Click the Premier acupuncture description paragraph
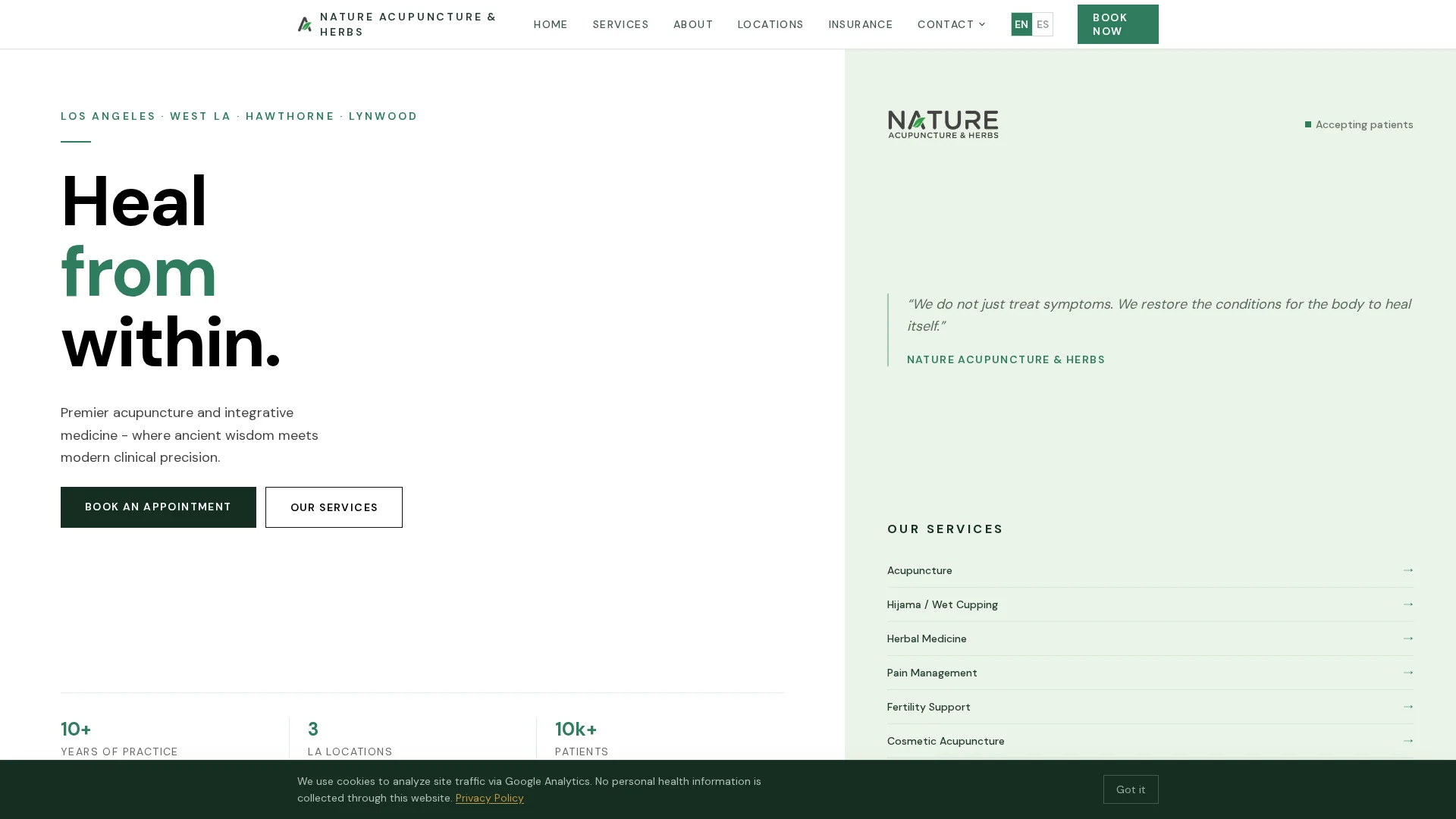Image resolution: width=1456 pixels, height=819 pixels. point(190,435)
